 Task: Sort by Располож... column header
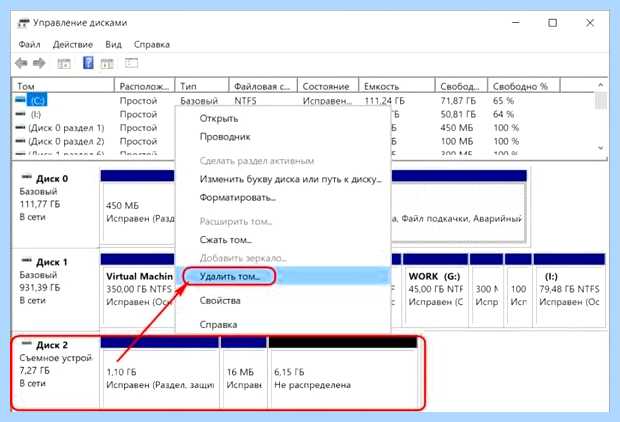144,86
